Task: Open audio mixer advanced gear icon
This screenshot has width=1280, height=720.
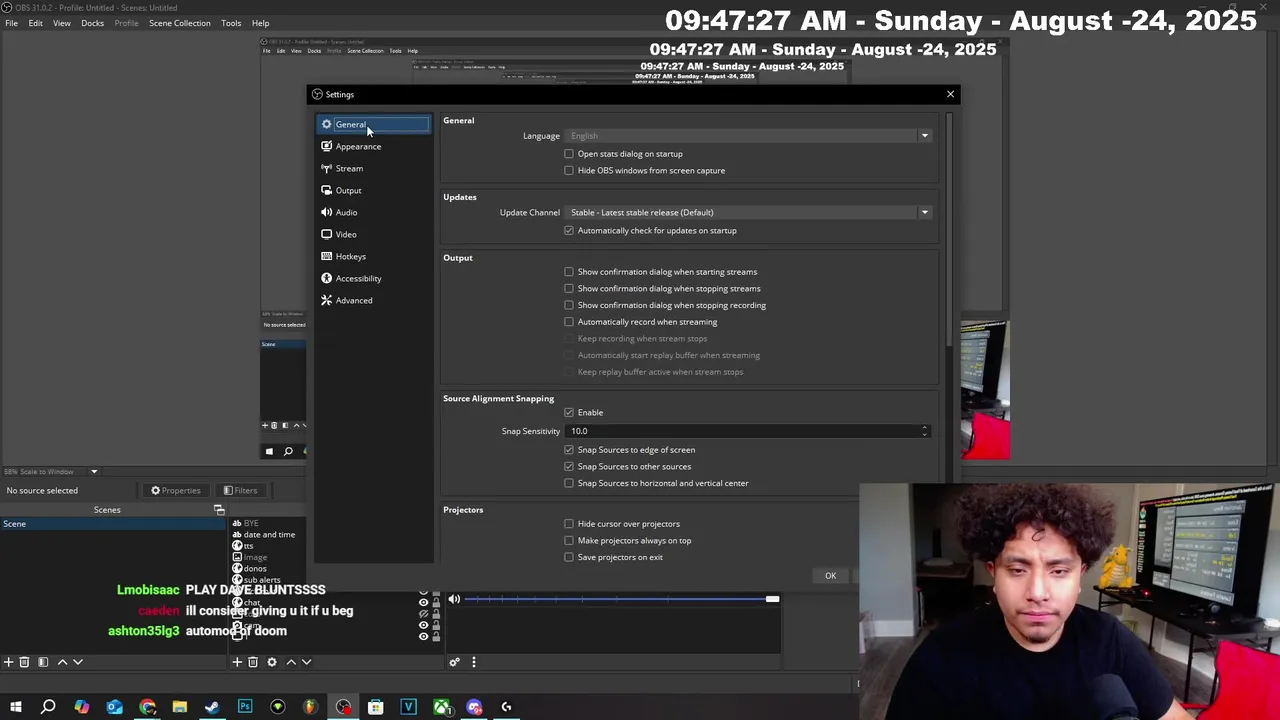Action: click(x=454, y=662)
